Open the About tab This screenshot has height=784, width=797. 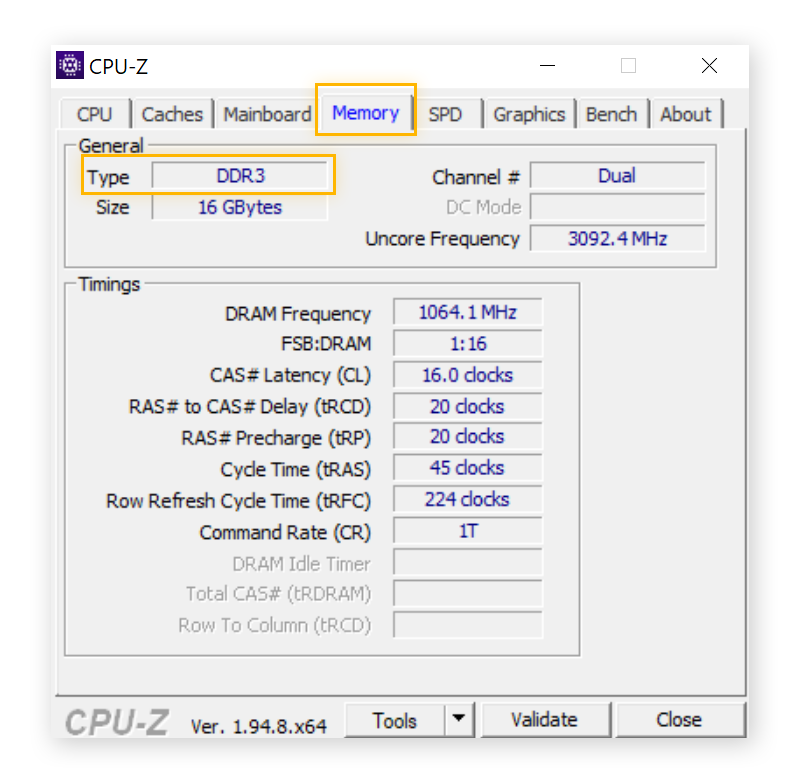(685, 114)
